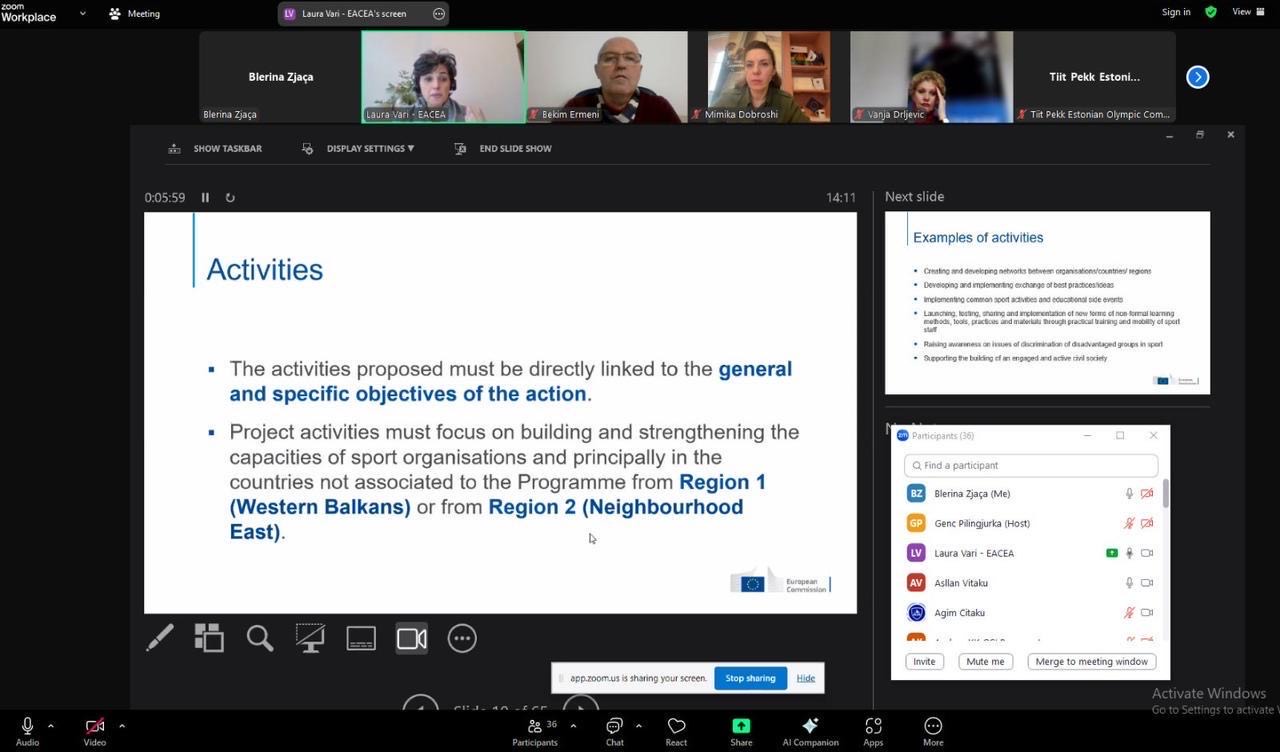Expand the caret next to Participants
1280x752 pixels.
(x=573, y=726)
